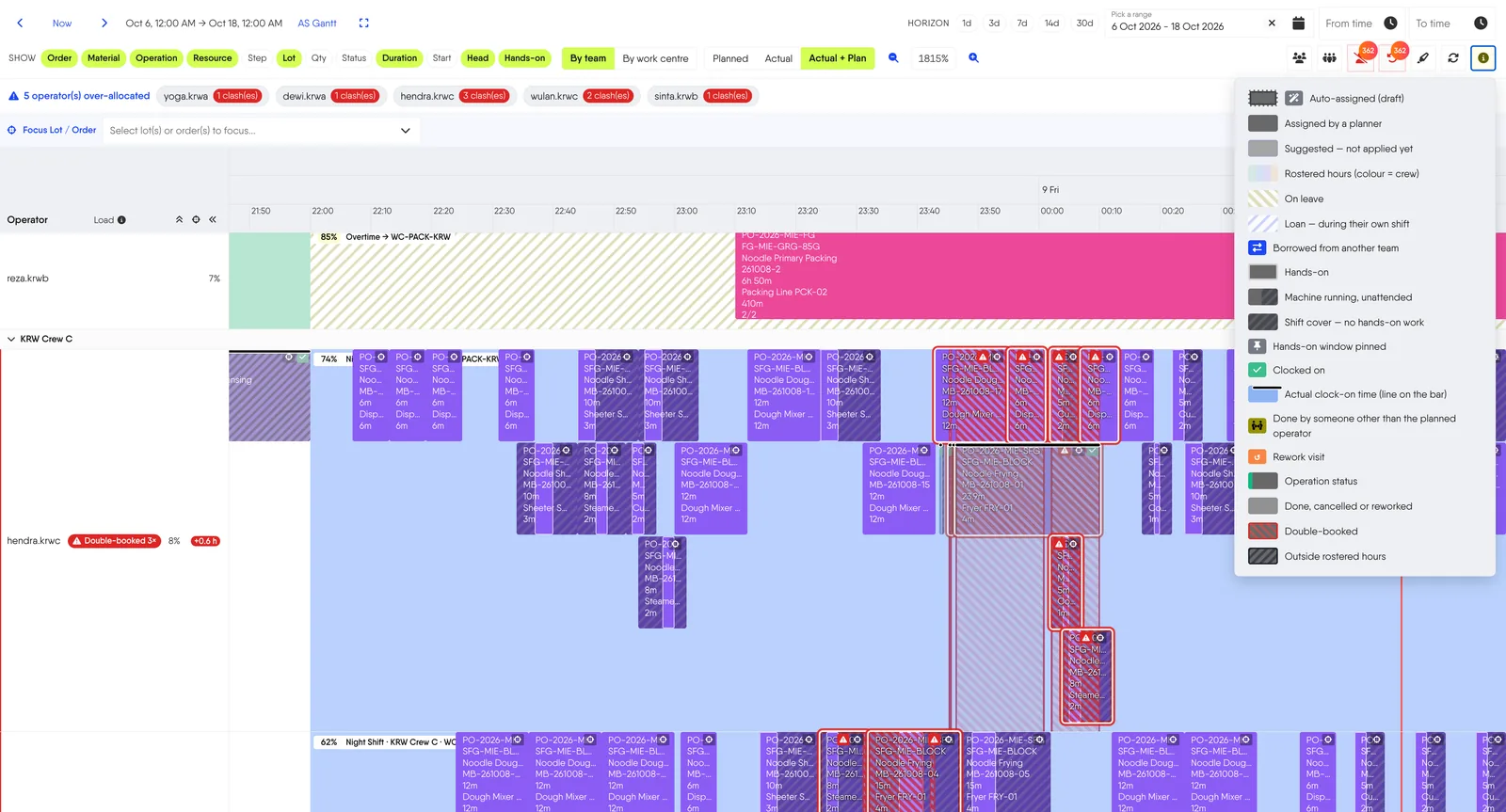Click the zoom percentage field showing 1815%

coord(934,58)
